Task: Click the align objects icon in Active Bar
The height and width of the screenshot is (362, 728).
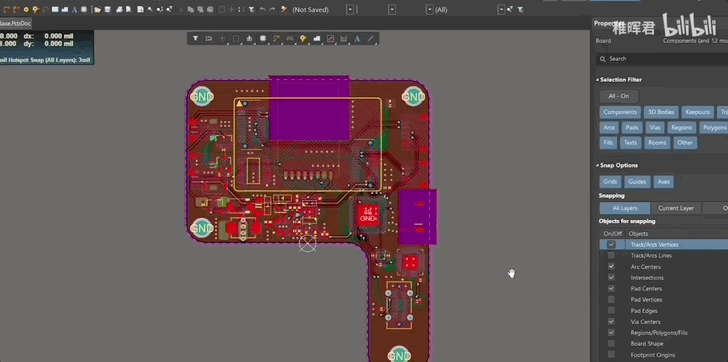Action: 249,39
